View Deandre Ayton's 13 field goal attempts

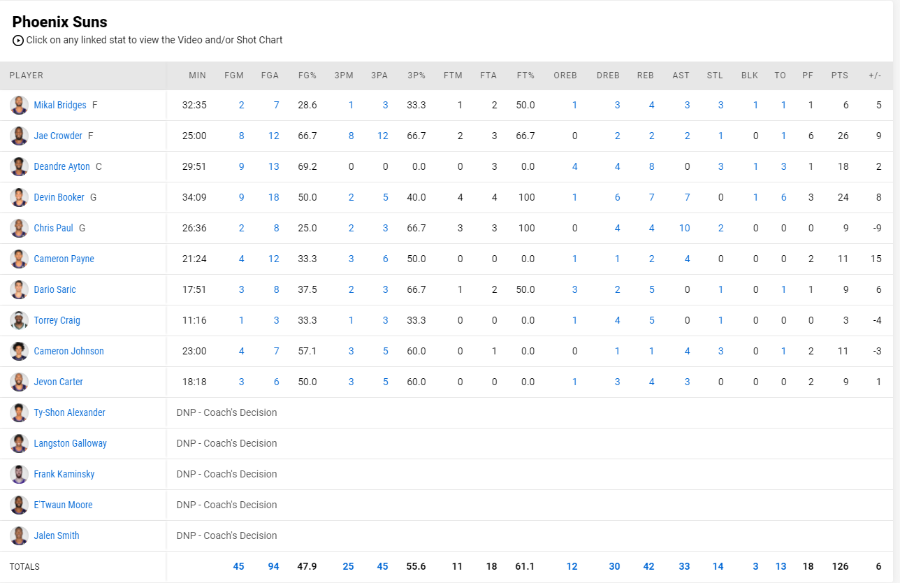pos(274,166)
